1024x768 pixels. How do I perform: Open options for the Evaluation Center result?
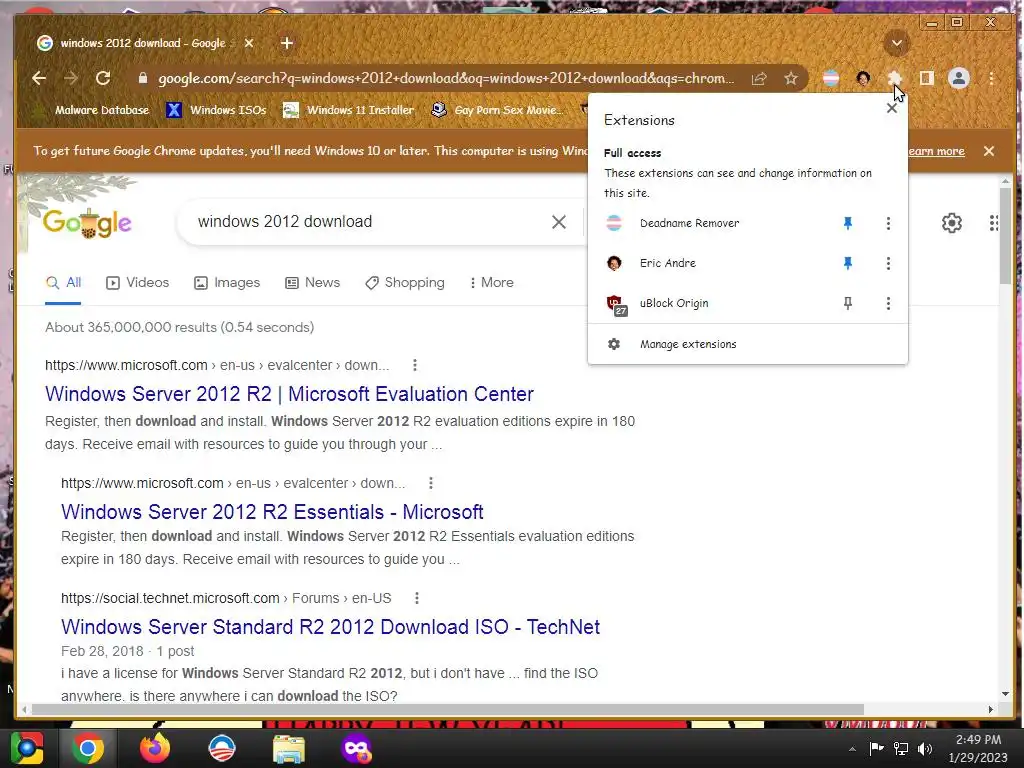pyautogui.click(x=415, y=365)
